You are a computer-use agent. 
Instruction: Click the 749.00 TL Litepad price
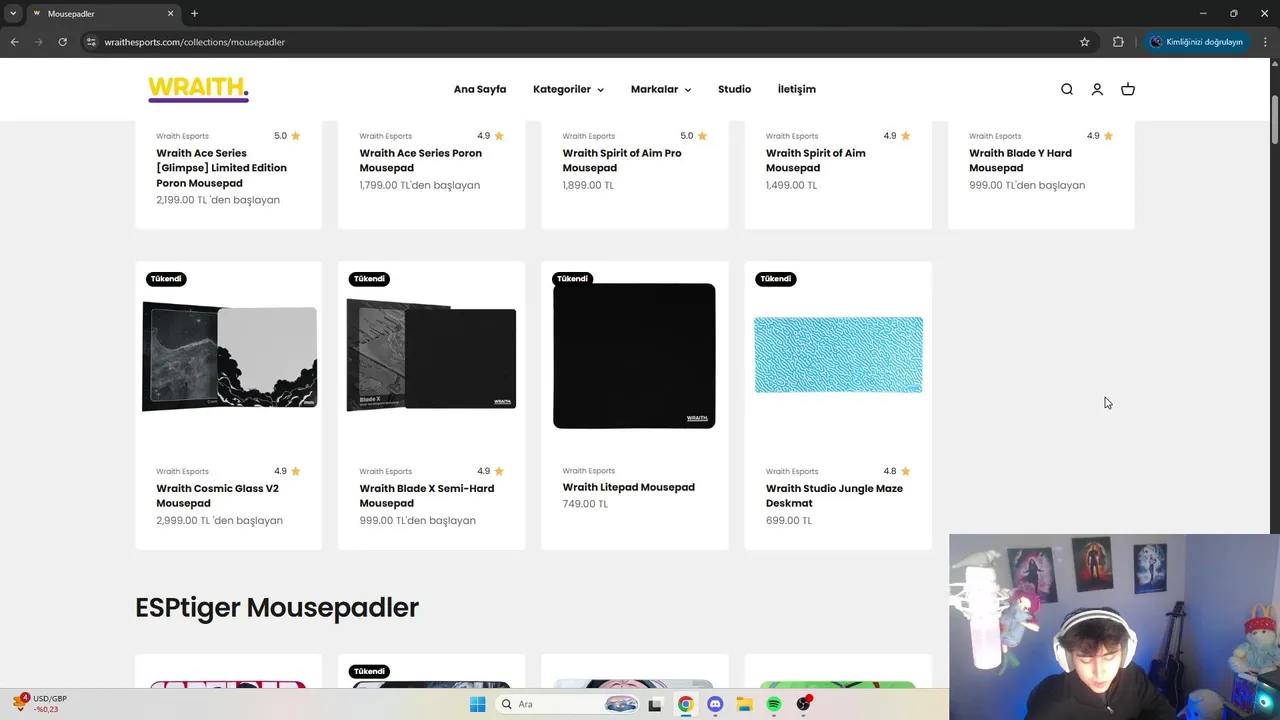[x=585, y=504]
